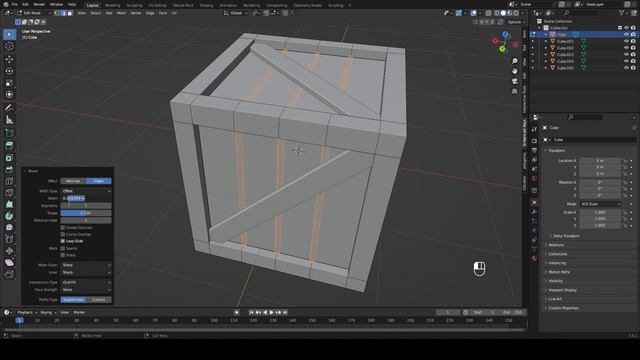
Task: Select the Rip Region tool
Action: (9, 274)
